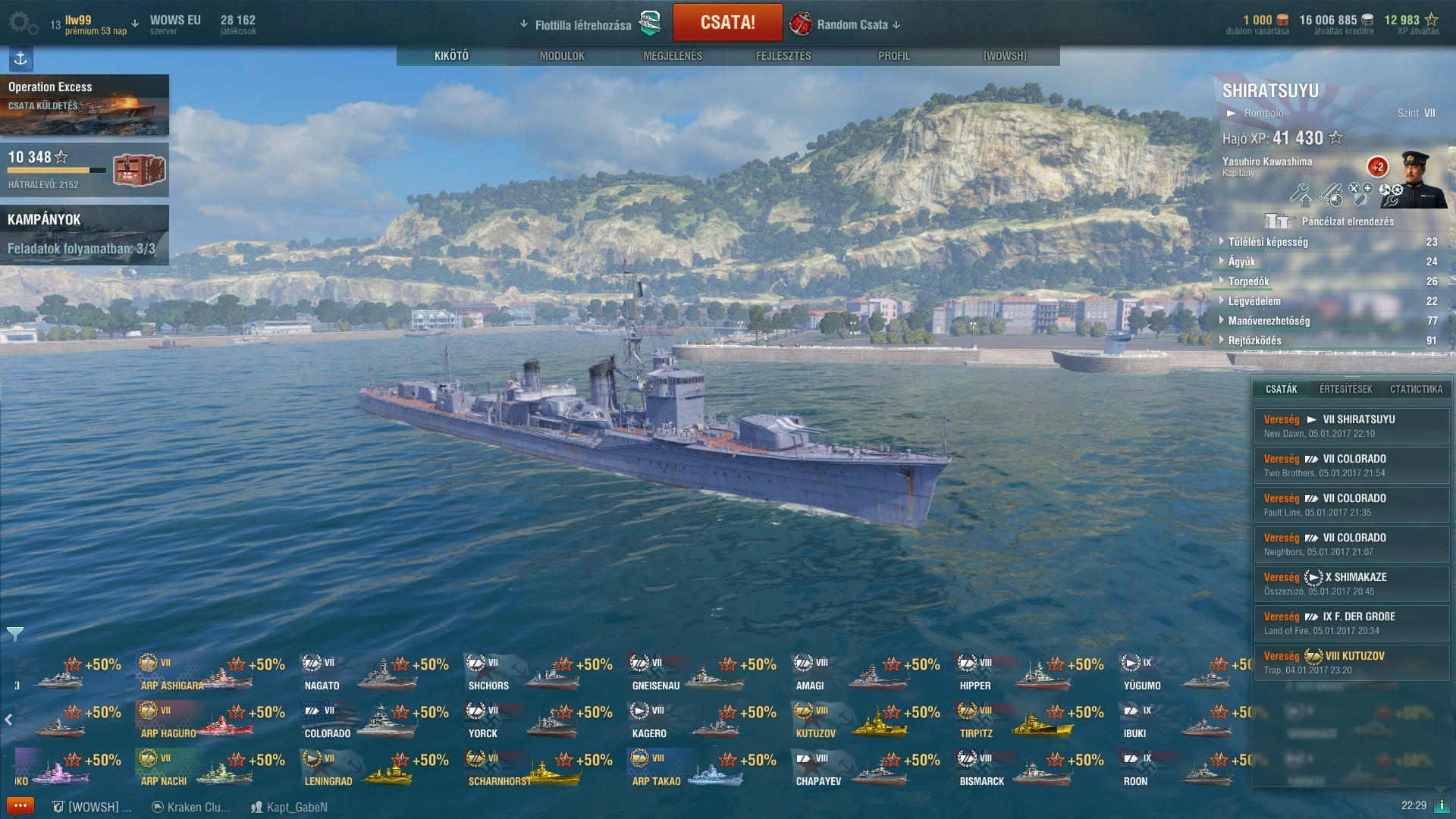
Task: Click the division creation shield icon
Action: 650,24
